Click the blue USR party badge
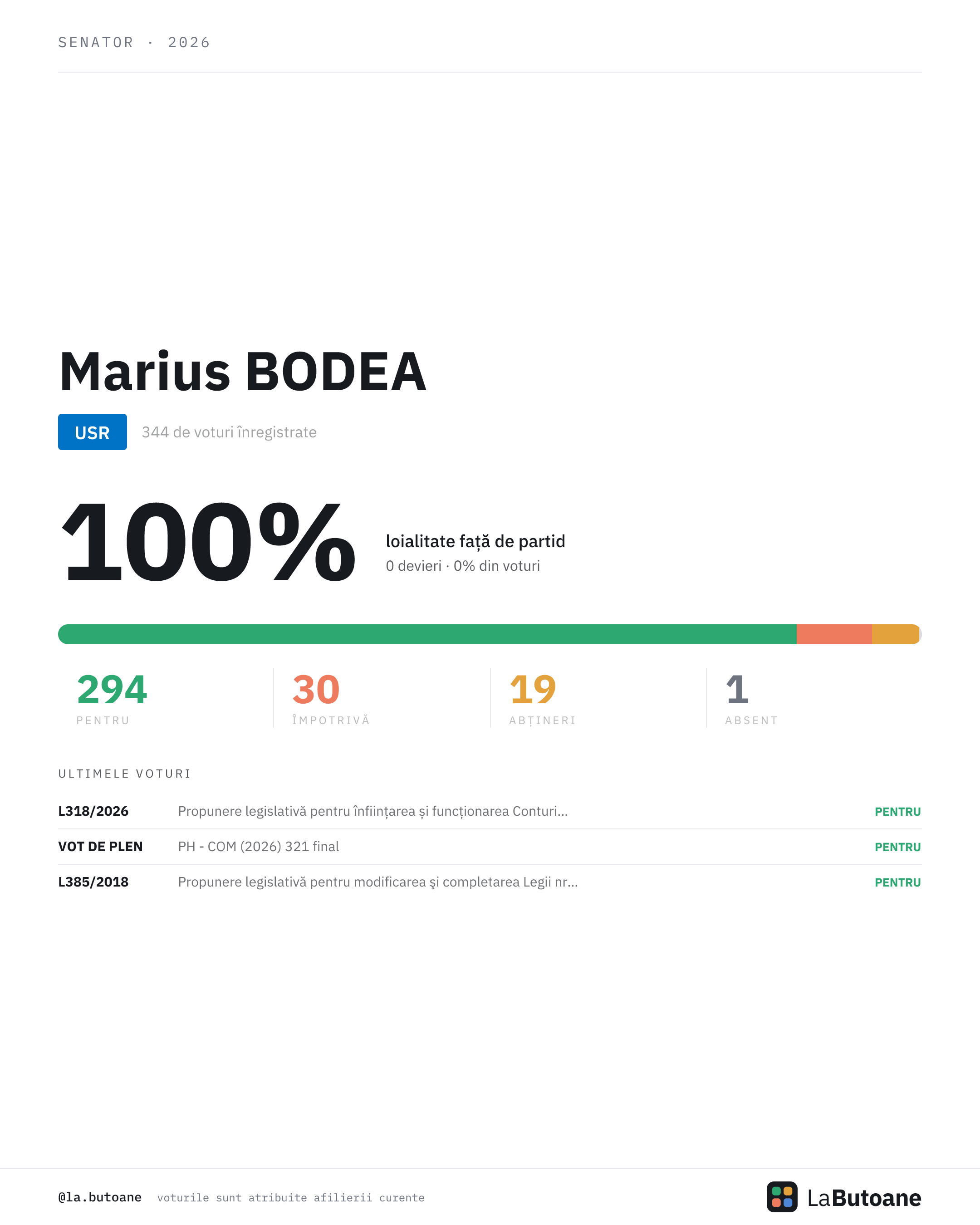This screenshot has width=980, height=1225. click(x=92, y=432)
